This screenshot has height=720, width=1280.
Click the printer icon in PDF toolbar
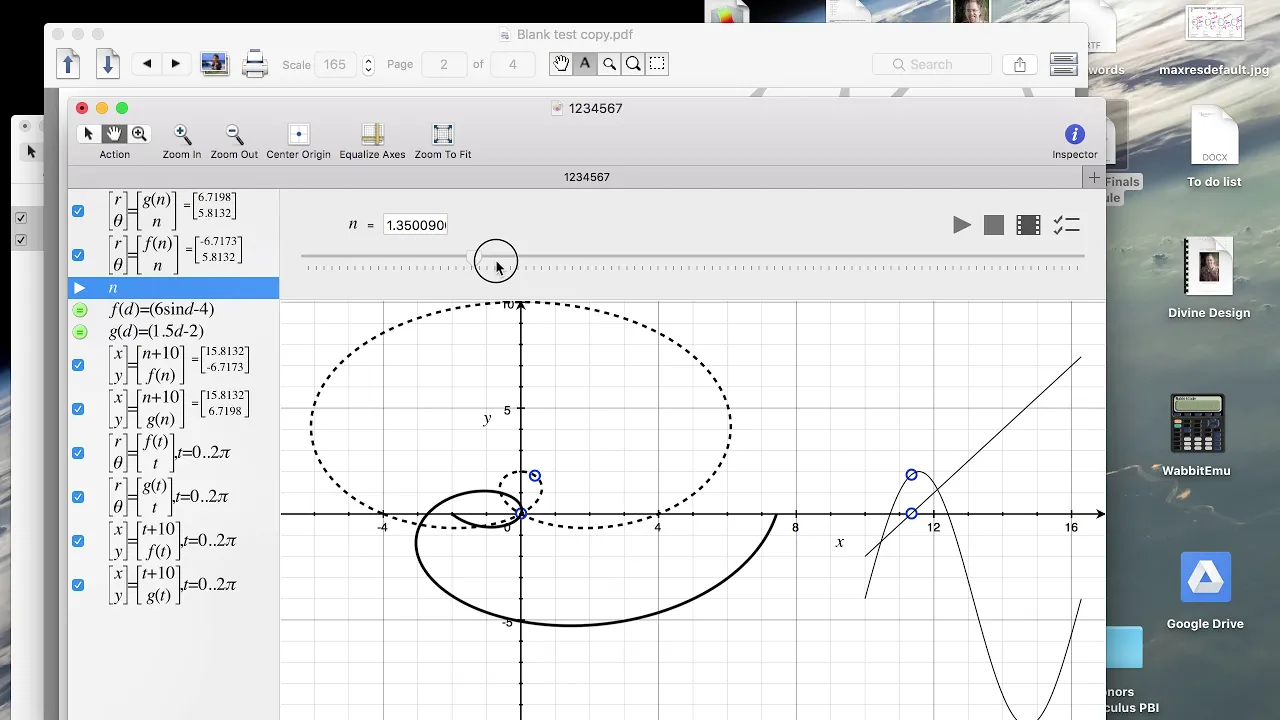tap(255, 64)
